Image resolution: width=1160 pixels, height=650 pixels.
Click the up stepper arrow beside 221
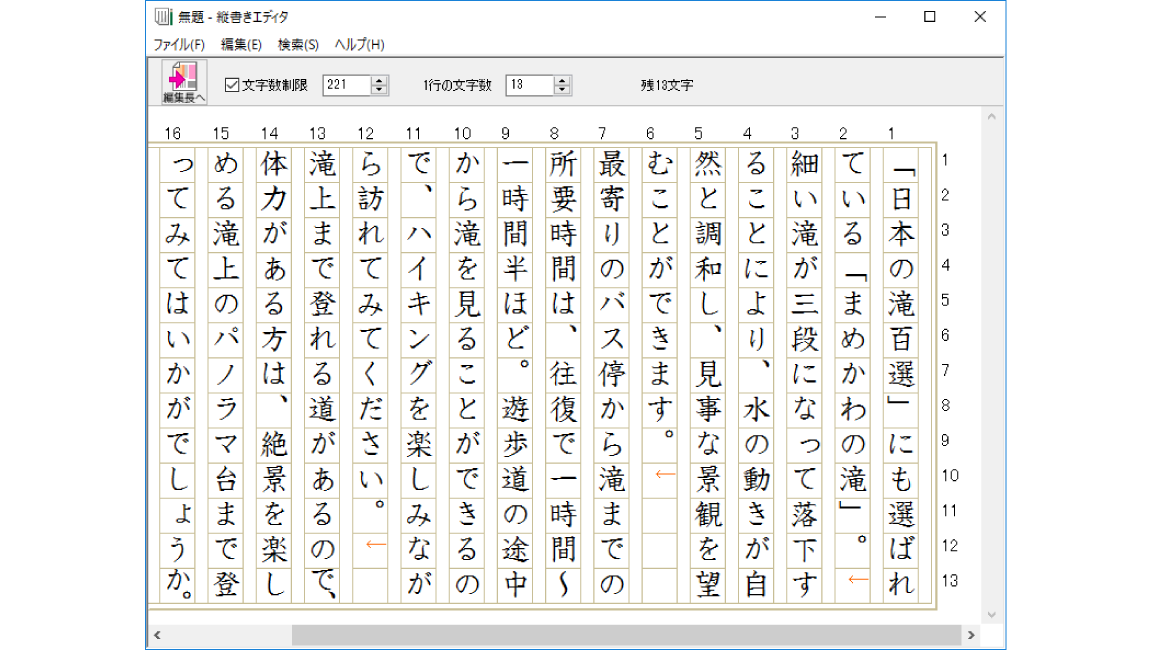379,81
